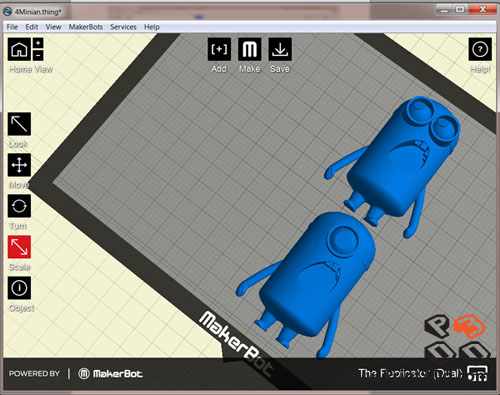Open the Edit menu
Viewport: 500px width, 395px height.
(x=32, y=27)
